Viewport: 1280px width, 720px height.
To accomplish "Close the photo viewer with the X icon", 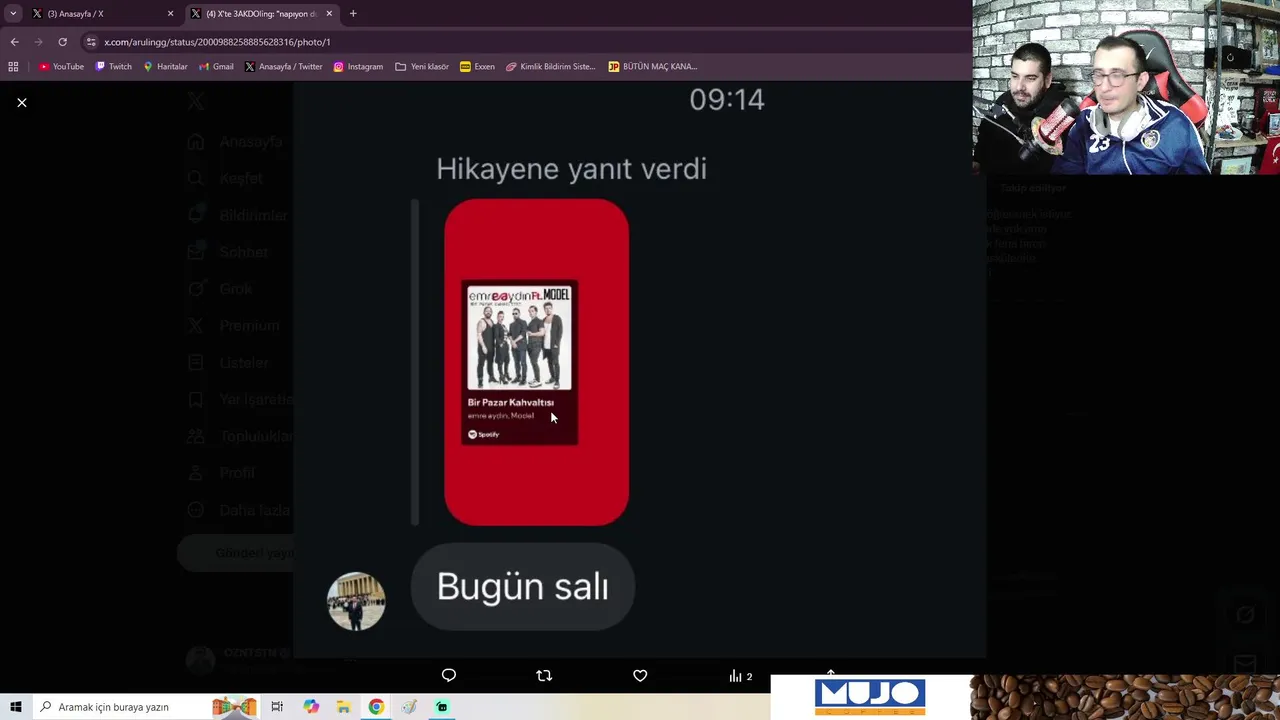I will (x=21, y=102).
